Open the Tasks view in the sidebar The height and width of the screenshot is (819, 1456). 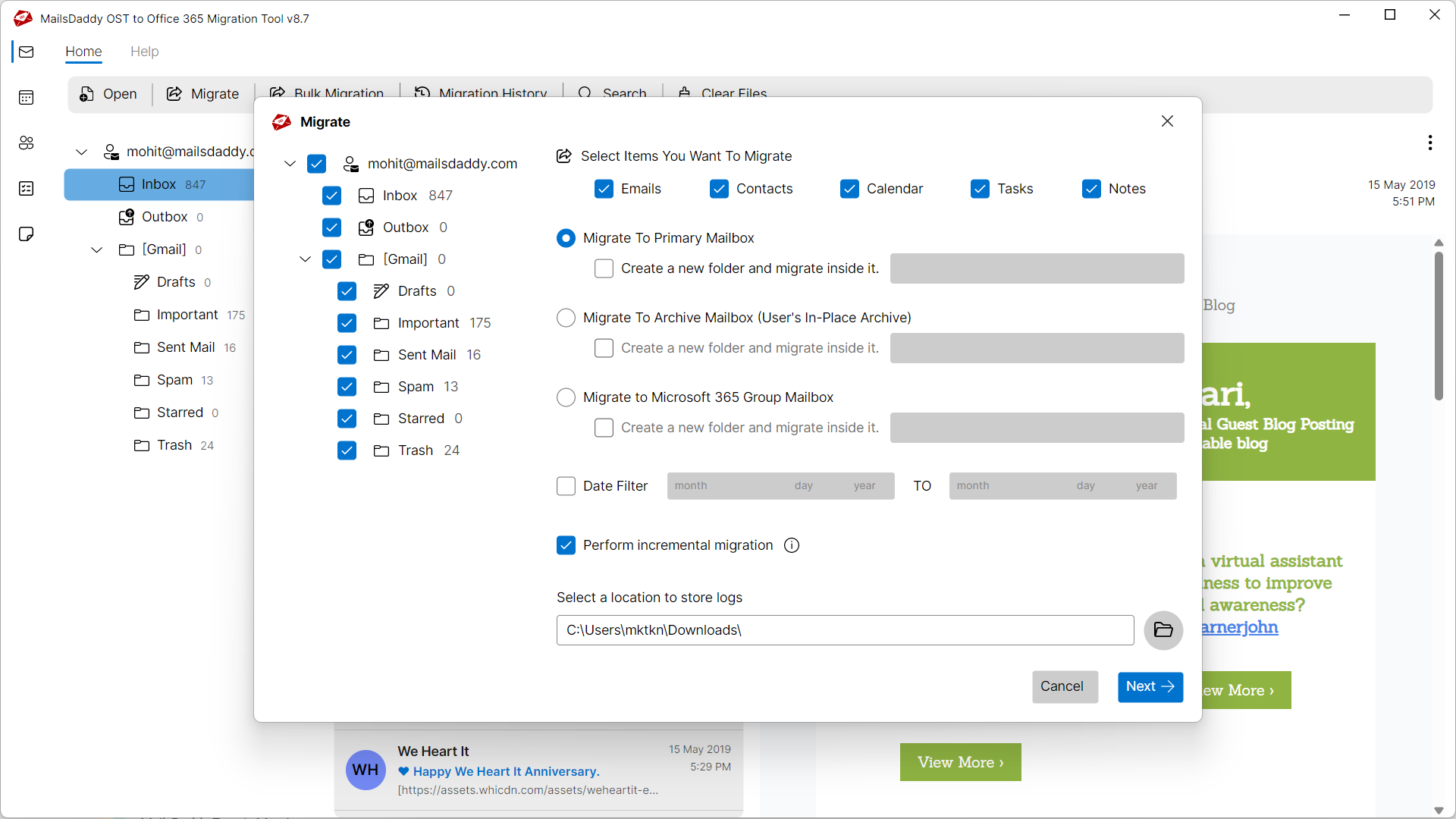(27, 188)
